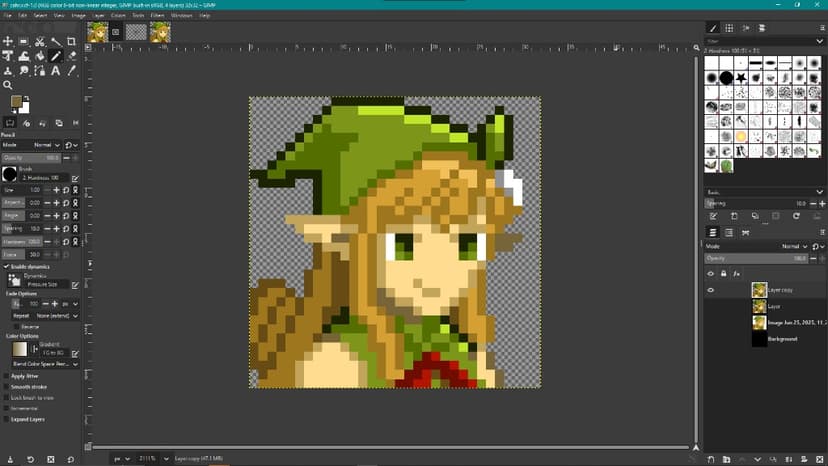
Task: Open the Pencil Mode dropdown
Action: [x=48, y=145]
